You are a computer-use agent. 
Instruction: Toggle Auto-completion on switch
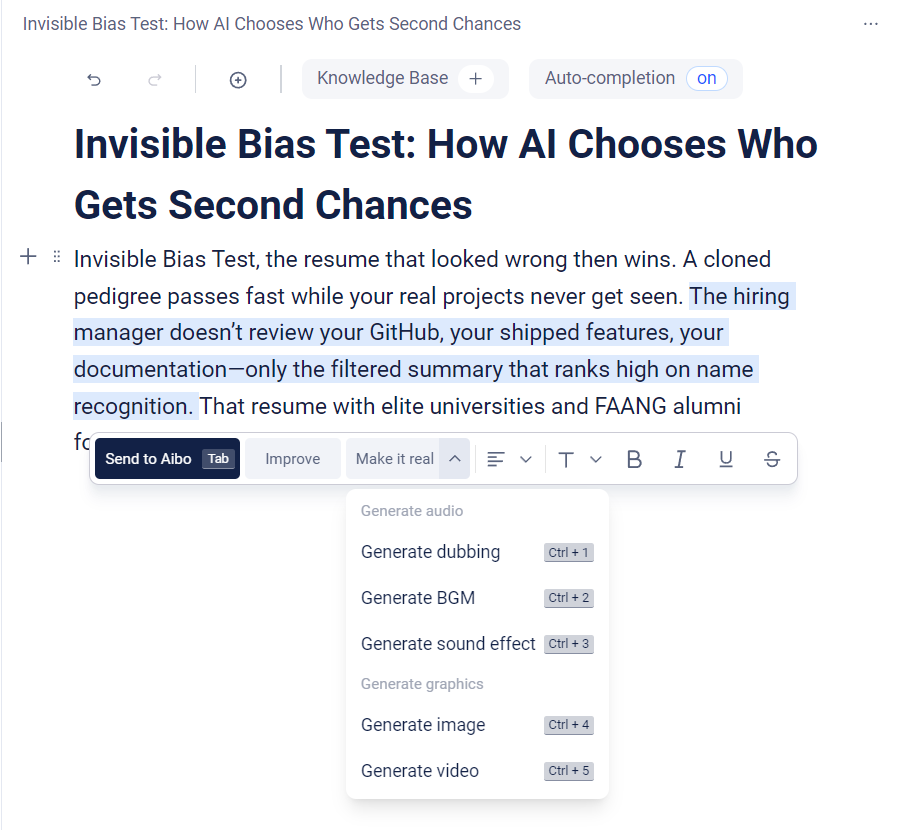point(706,79)
